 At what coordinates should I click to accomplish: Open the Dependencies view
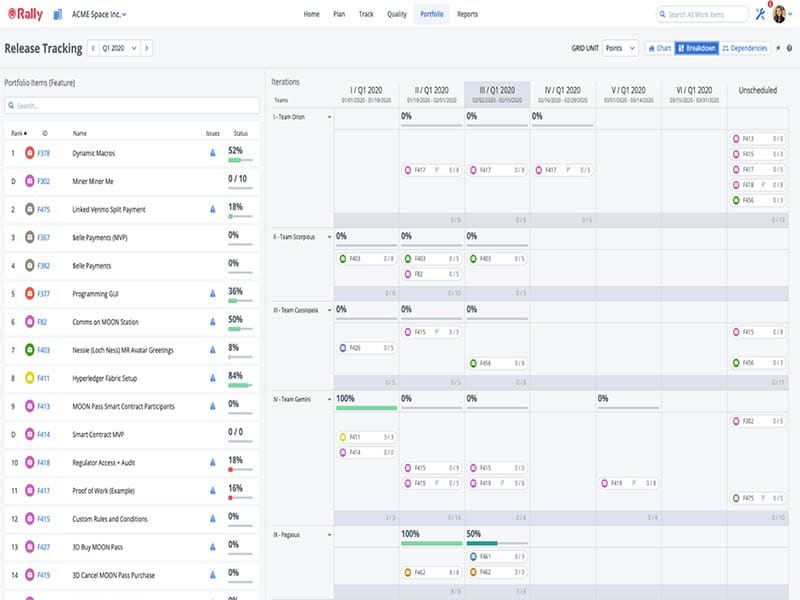click(x=747, y=46)
